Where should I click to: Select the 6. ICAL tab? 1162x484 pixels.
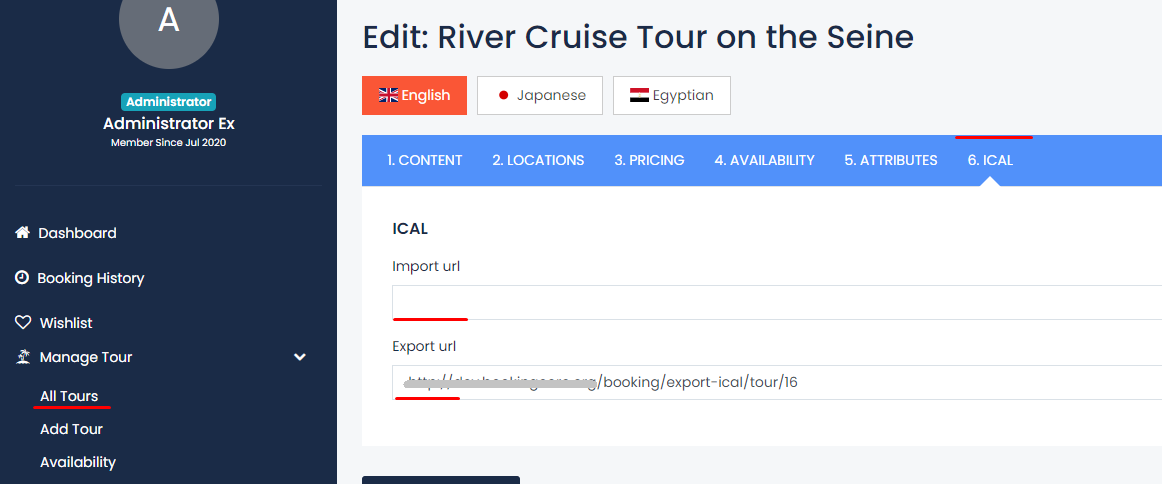[990, 160]
